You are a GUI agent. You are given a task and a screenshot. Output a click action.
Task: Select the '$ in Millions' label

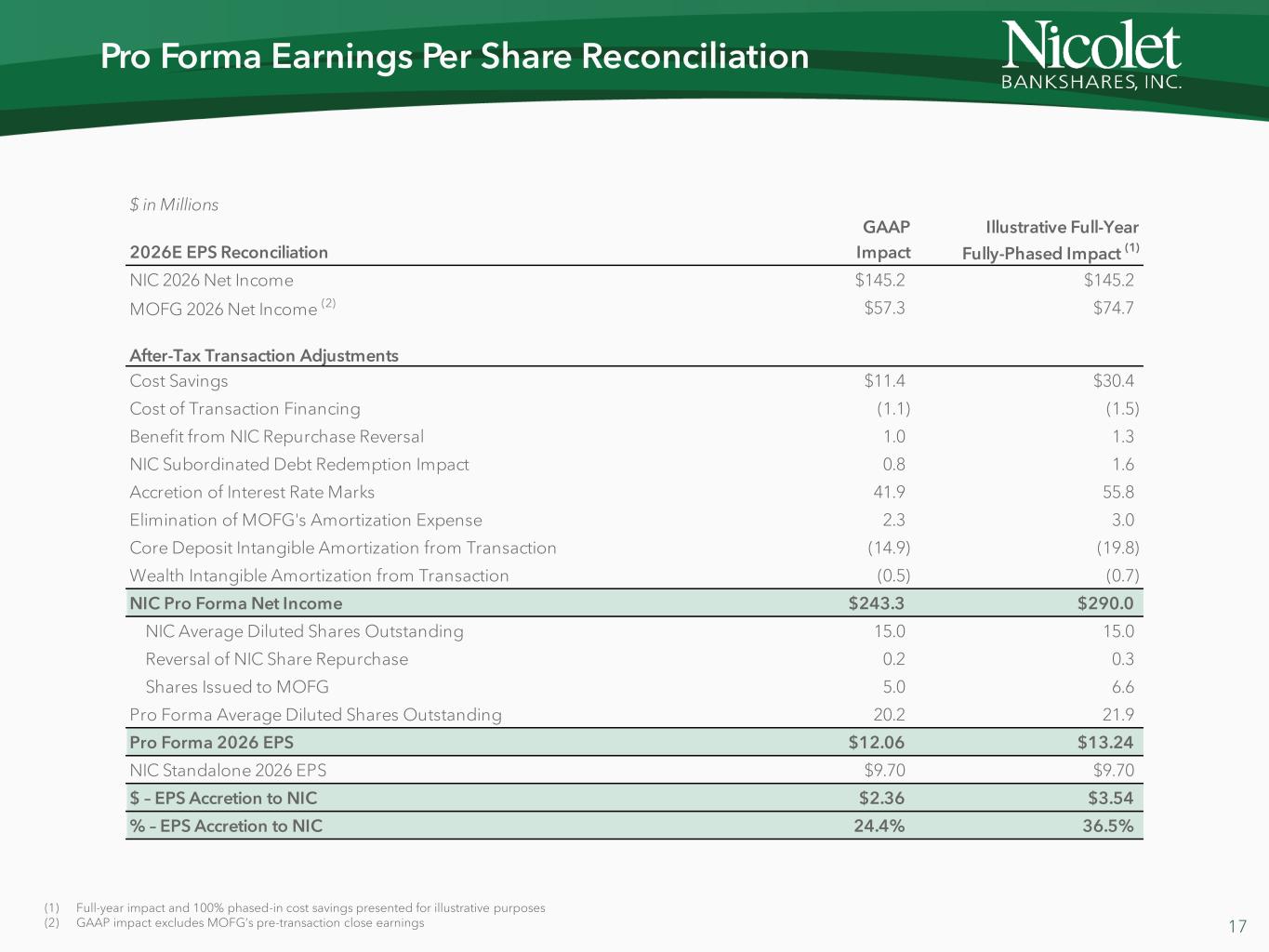point(174,205)
